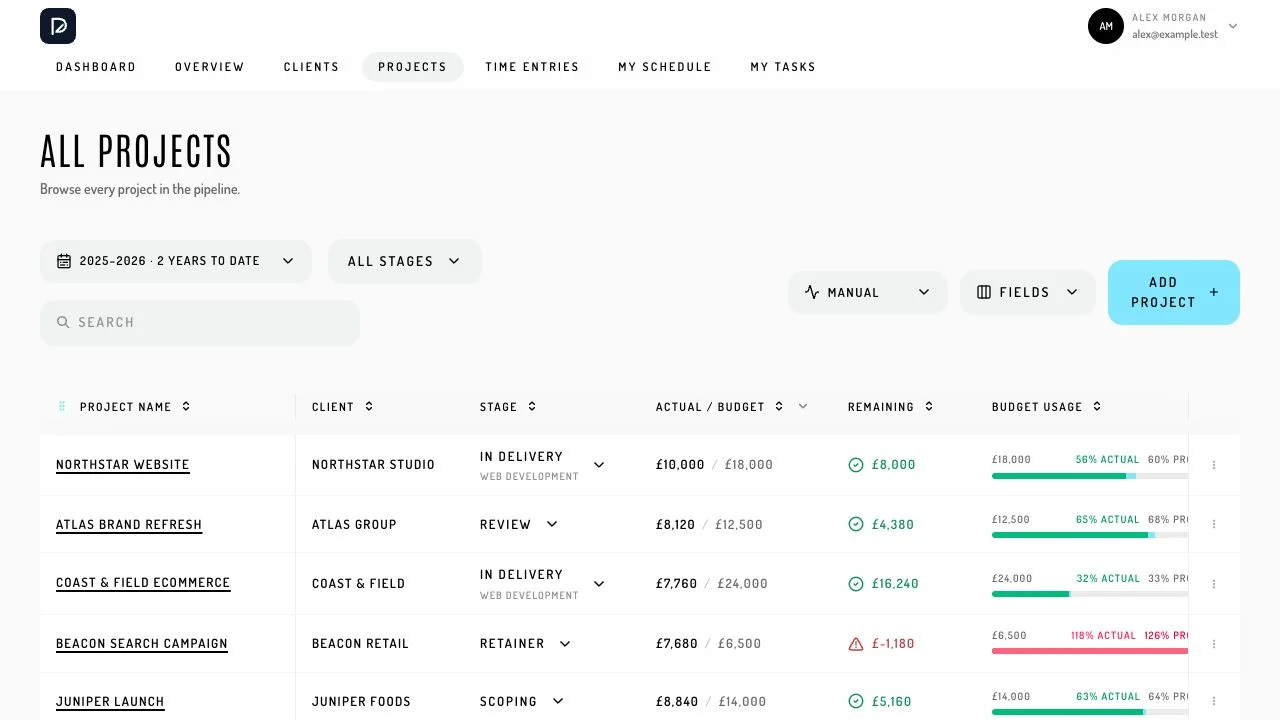Open row menu for Atlas Brand Refresh
Image resolution: width=1280 pixels, height=720 pixels.
click(x=1214, y=524)
